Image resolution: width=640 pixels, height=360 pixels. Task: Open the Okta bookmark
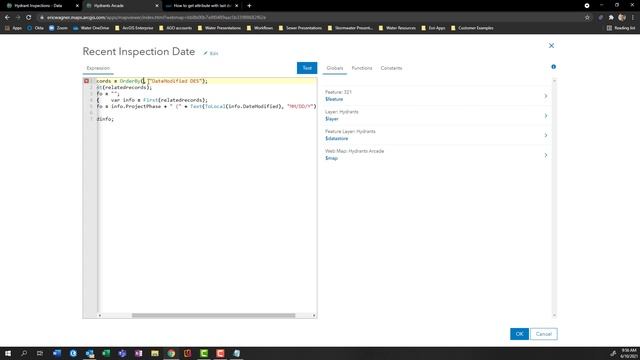pos(36,28)
